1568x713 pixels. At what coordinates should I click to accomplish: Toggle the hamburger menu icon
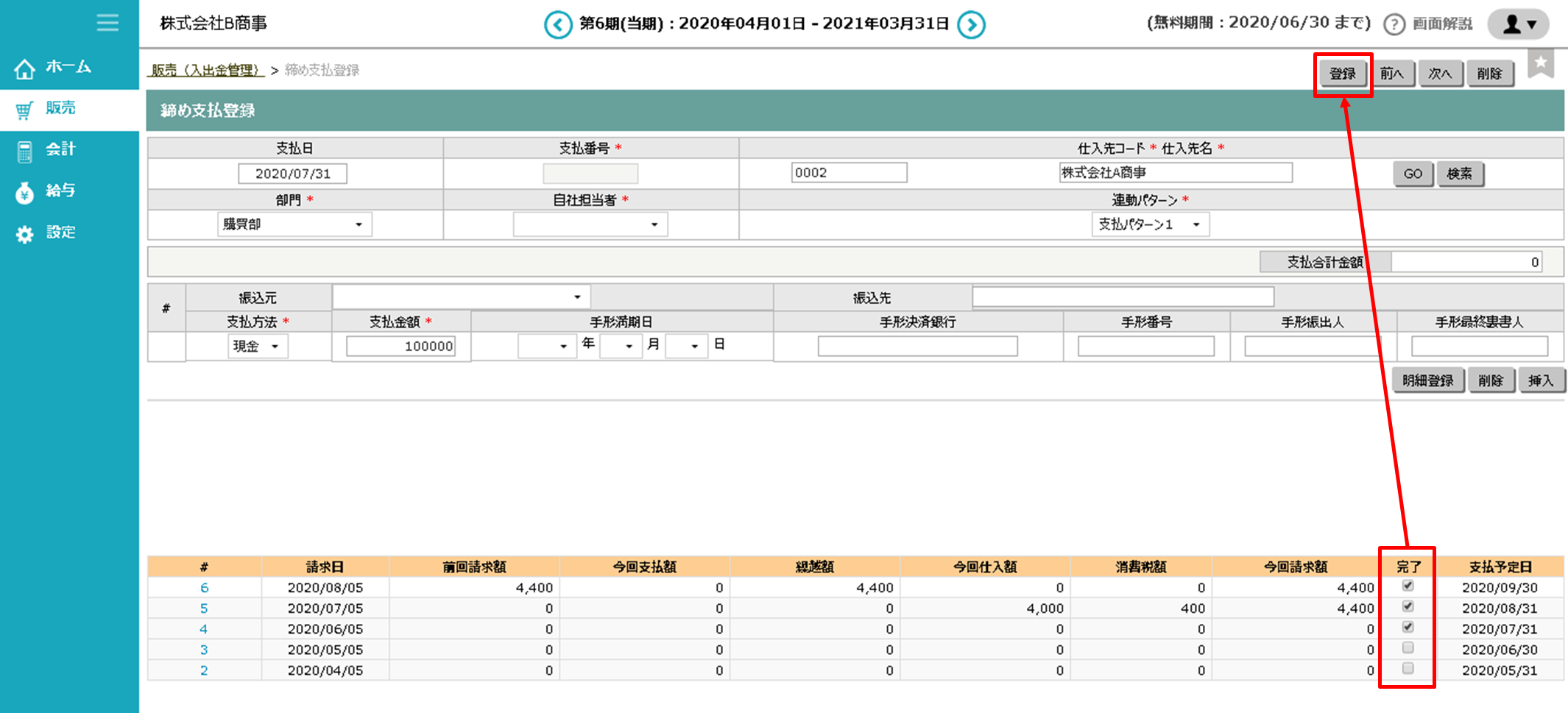pos(107,23)
